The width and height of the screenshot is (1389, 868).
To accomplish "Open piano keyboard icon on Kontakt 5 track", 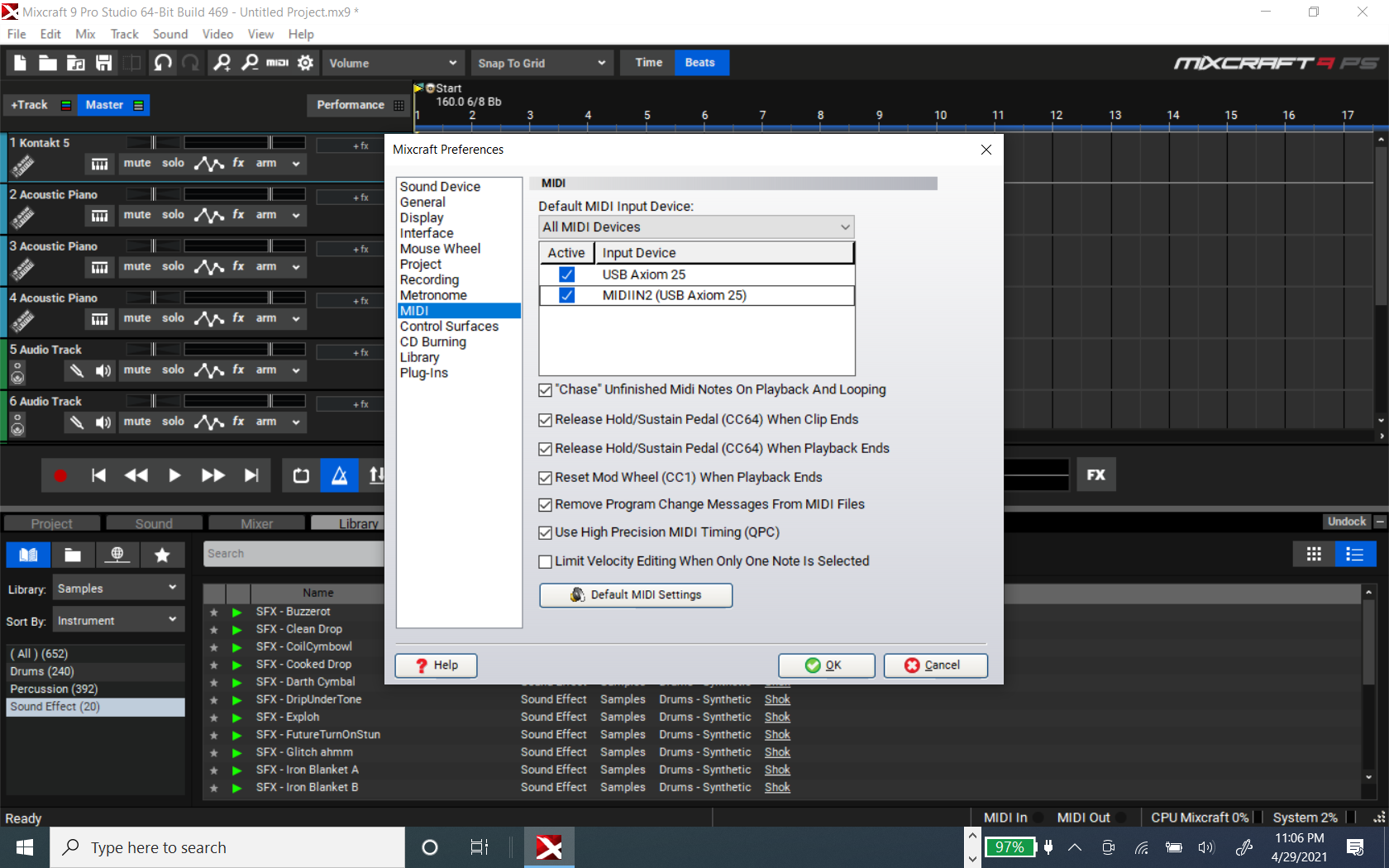I will [x=100, y=165].
